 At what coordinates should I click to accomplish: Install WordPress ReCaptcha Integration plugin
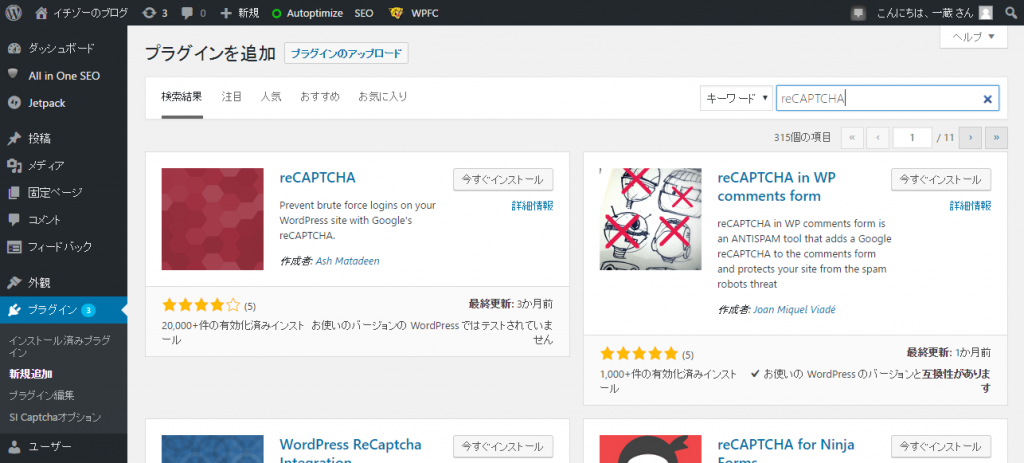(503, 447)
